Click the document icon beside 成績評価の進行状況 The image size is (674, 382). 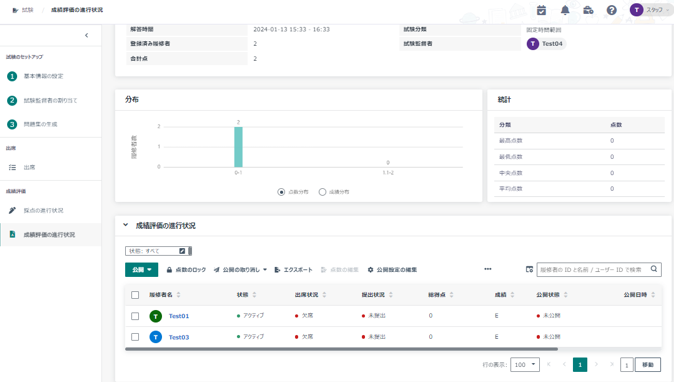[x=12, y=234]
